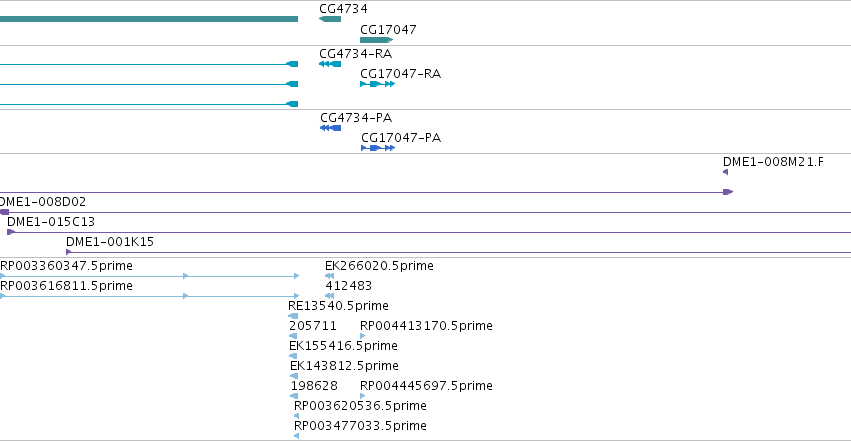Image resolution: width=851 pixels, height=441 pixels.
Task: Select the EK266020.5prime arrow glyph
Action: (329, 276)
